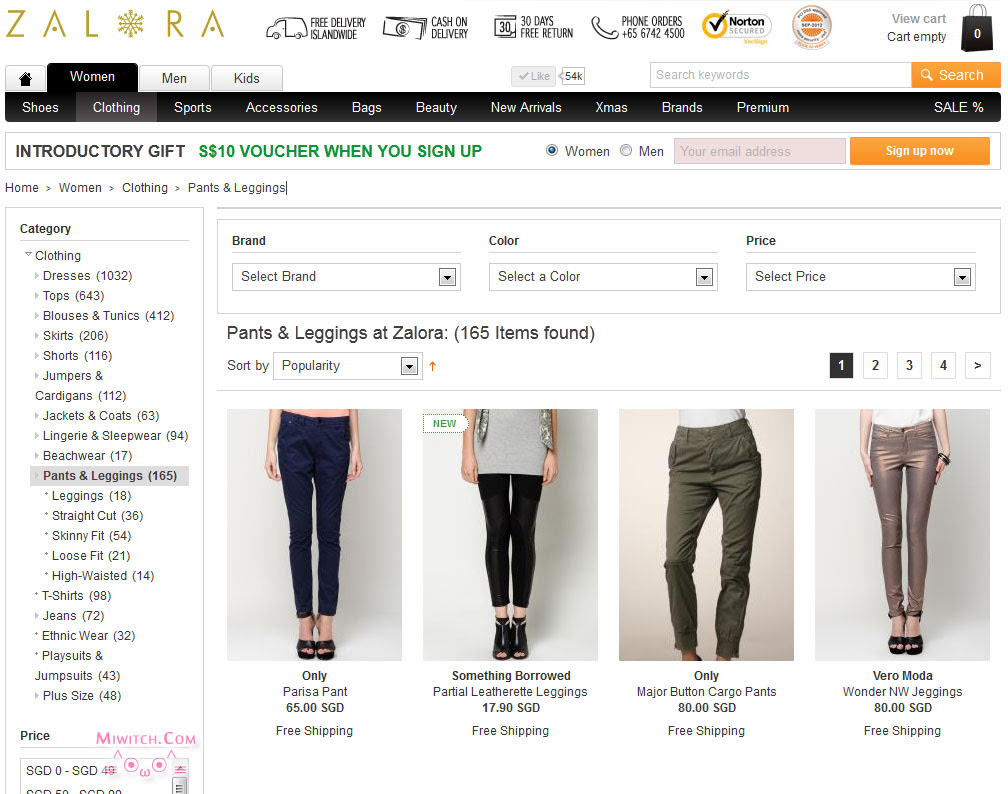This screenshot has height=794, width=1008.
Task: Click the orange Search button
Action: [956, 75]
